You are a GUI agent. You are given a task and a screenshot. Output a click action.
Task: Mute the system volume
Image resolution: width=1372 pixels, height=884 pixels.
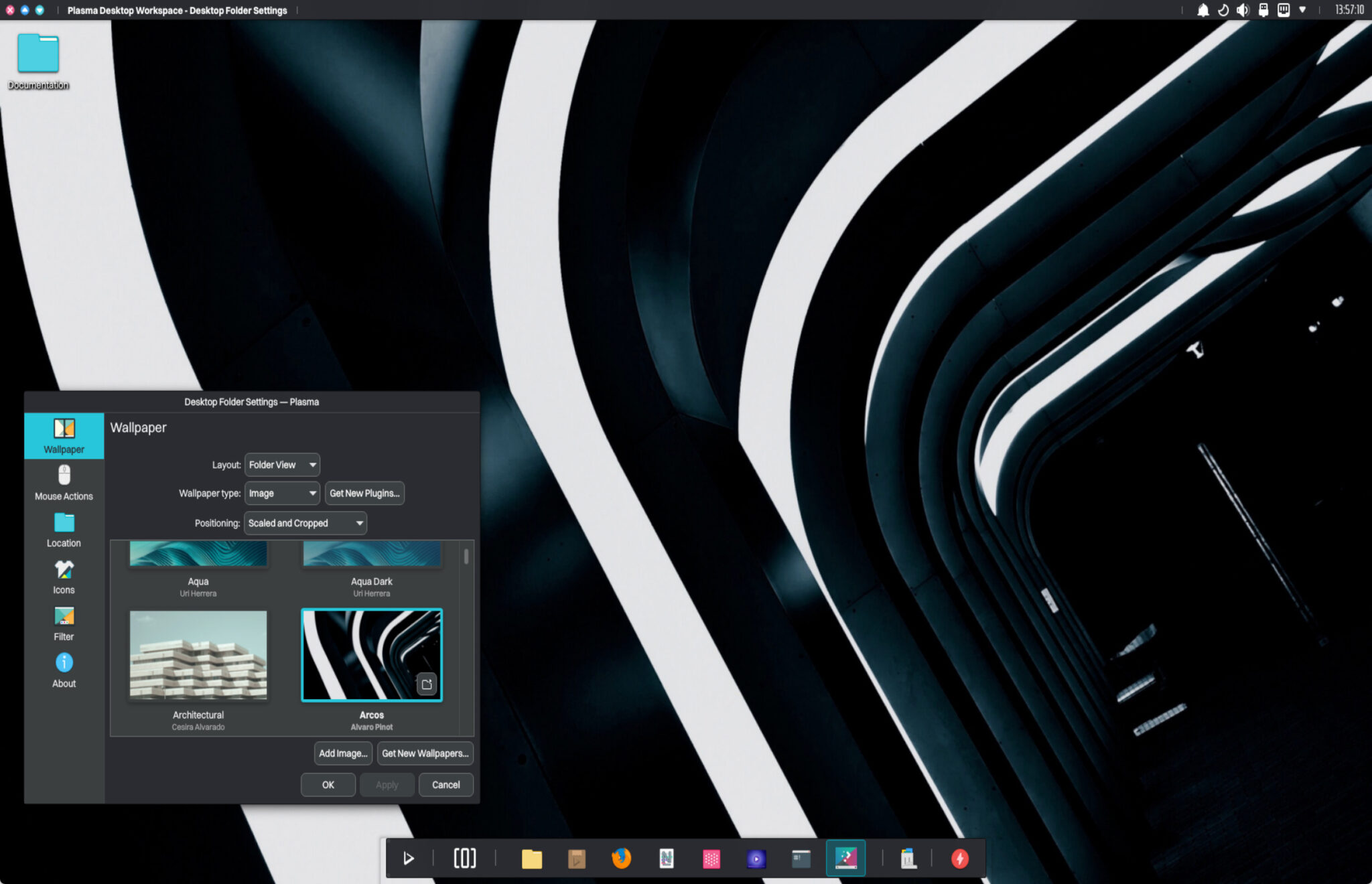(x=1243, y=10)
